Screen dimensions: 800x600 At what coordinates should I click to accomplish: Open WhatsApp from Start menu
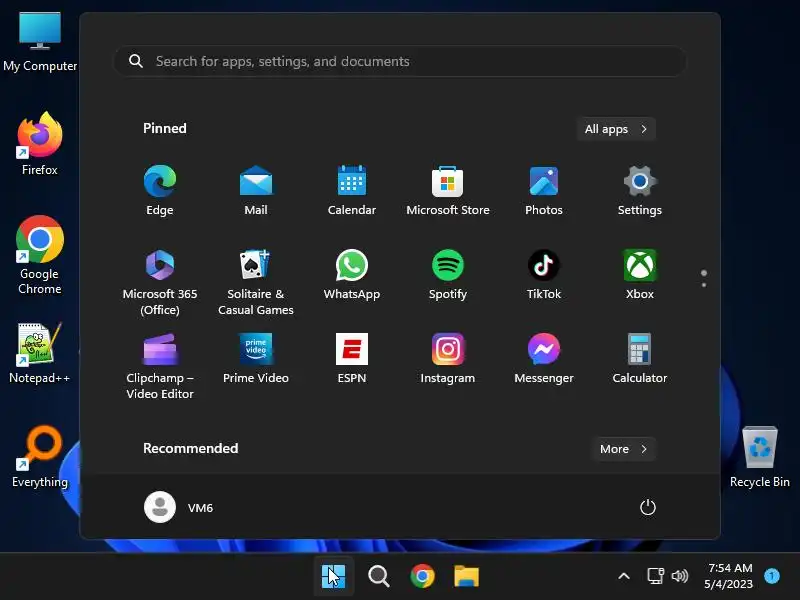tap(352, 274)
